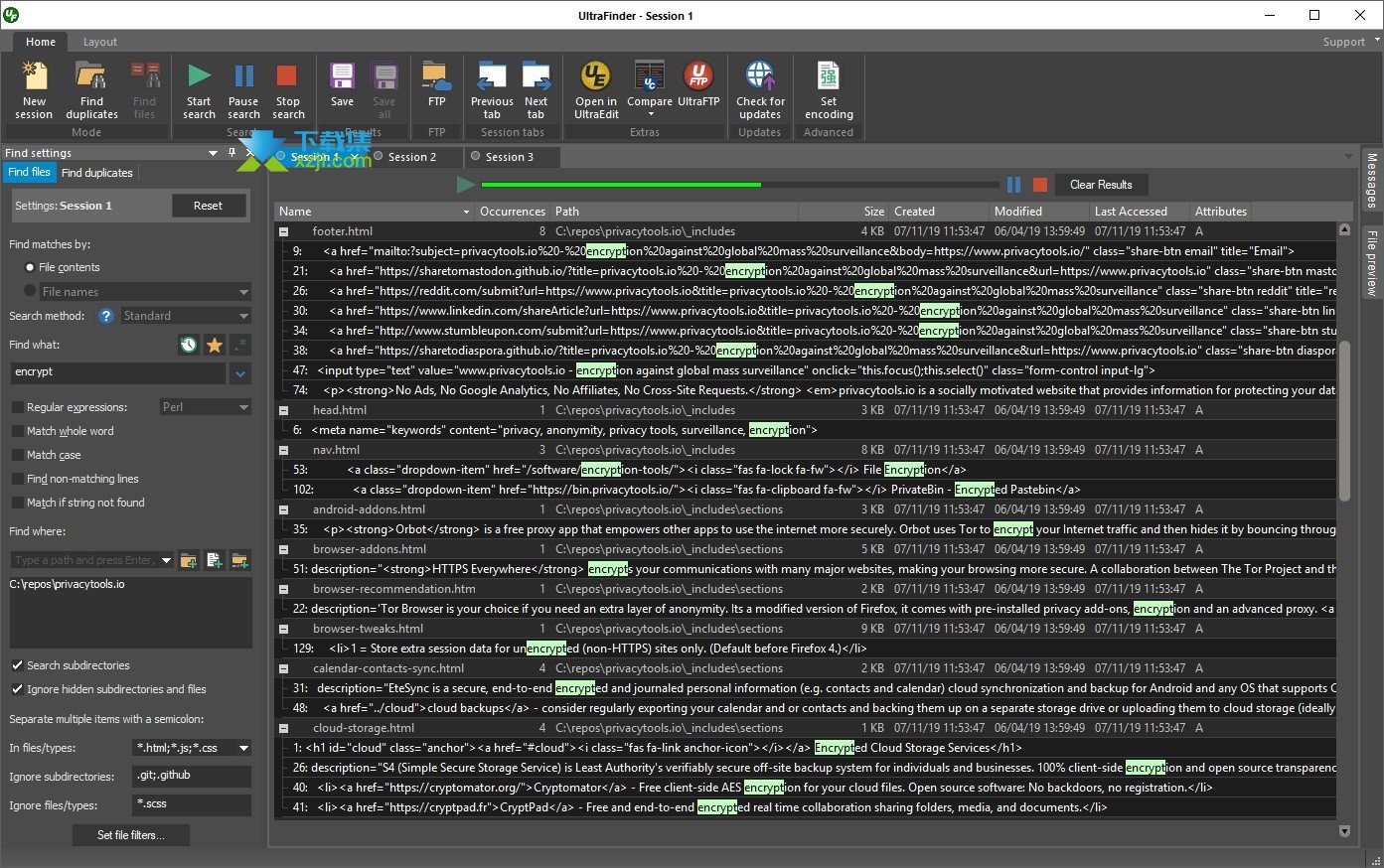Sort results by Modified column header
Image resolution: width=1384 pixels, height=868 pixels.
(x=1039, y=212)
